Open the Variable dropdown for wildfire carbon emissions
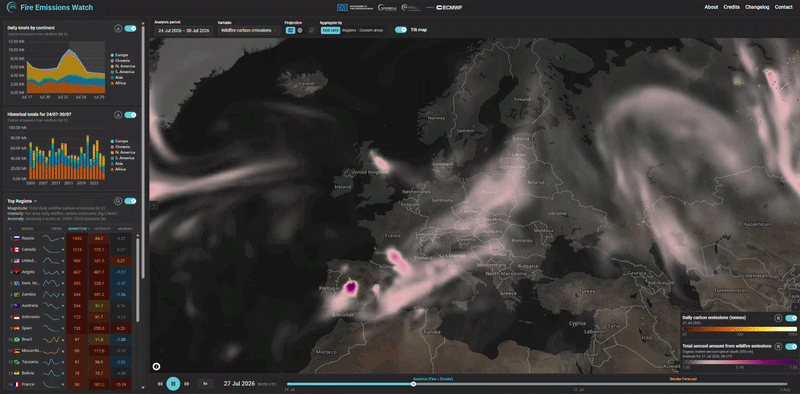 (x=248, y=31)
